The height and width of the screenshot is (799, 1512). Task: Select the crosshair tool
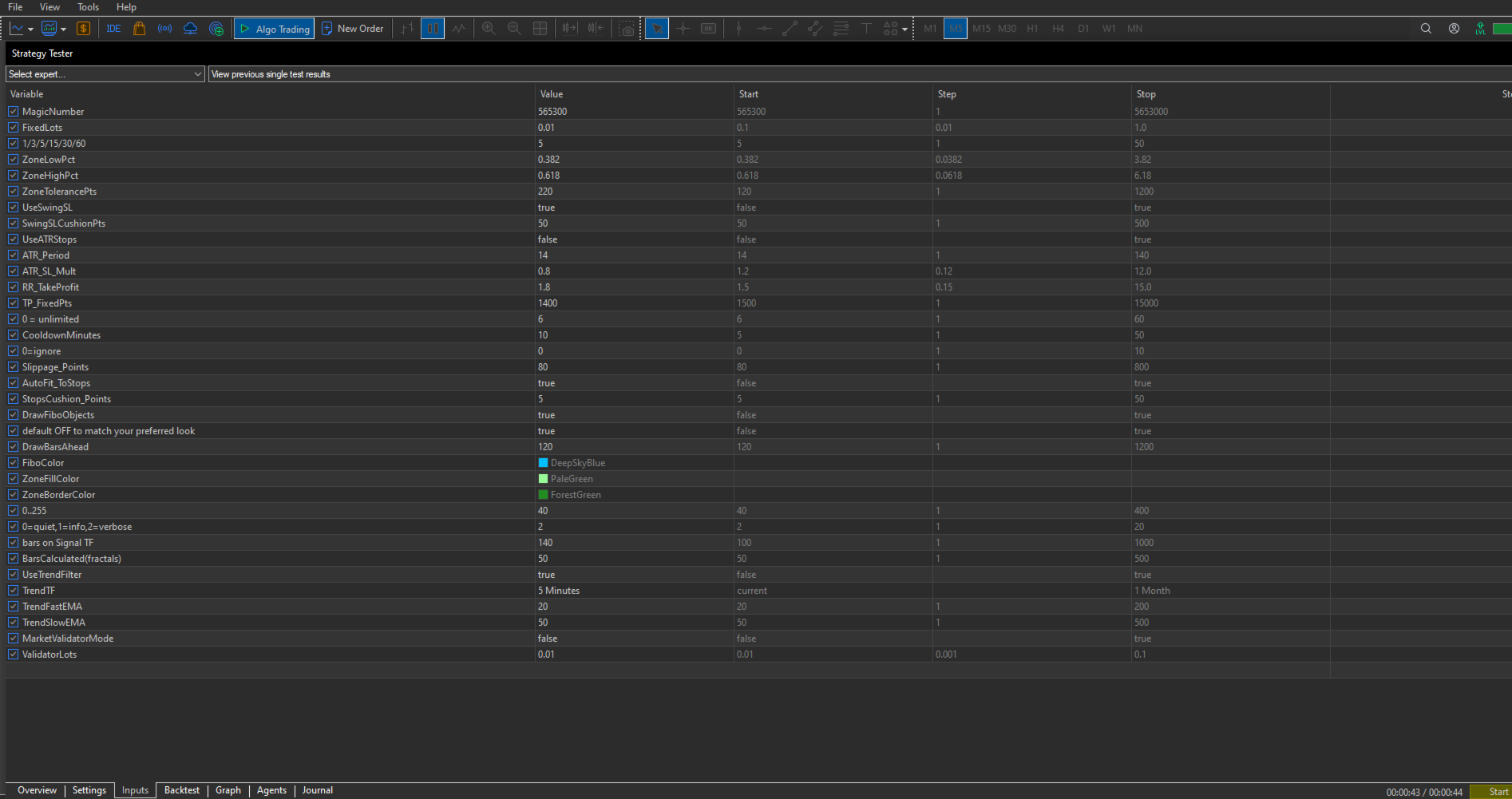click(x=683, y=29)
